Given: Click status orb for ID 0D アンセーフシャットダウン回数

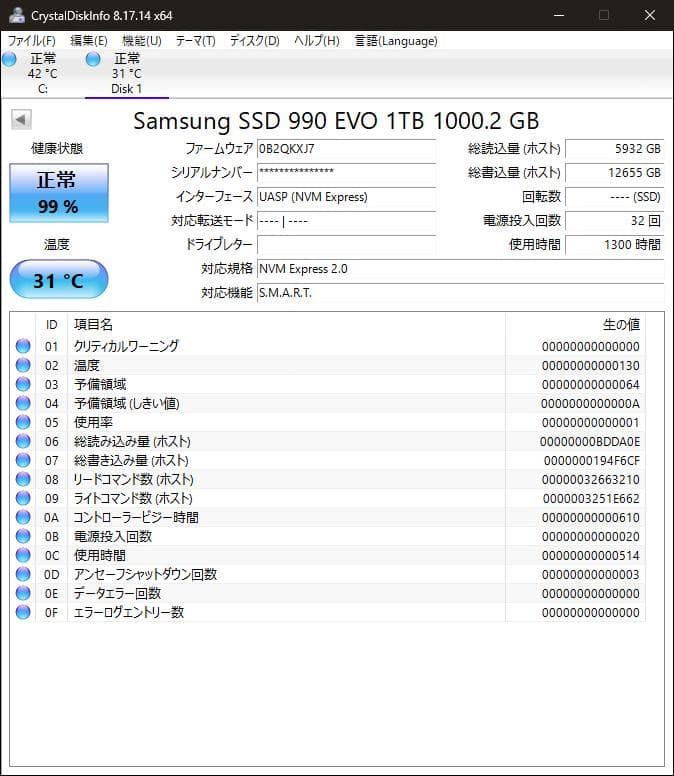Looking at the screenshot, I should coord(23,574).
